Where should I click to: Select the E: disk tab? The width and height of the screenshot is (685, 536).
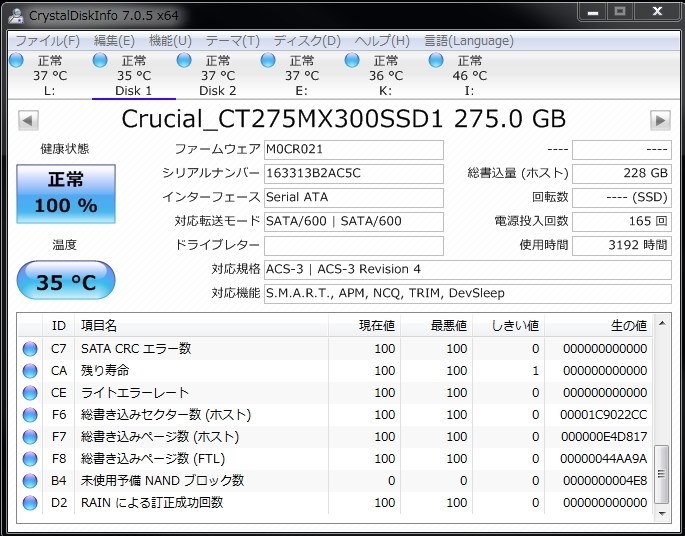click(301, 75)
